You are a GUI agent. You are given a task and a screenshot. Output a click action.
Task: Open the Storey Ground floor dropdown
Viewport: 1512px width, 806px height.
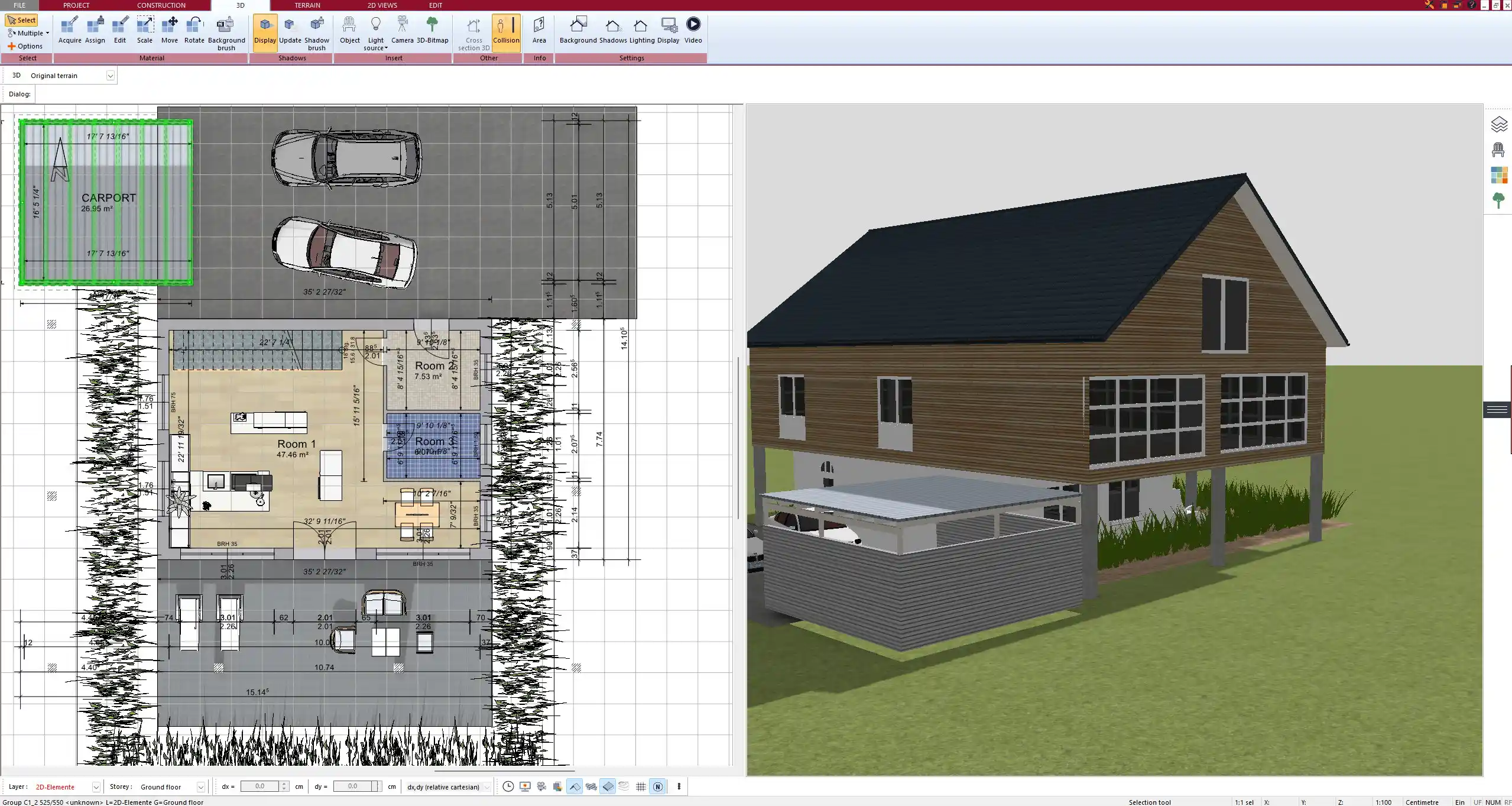pyautogui.click(x=200, y=787)
